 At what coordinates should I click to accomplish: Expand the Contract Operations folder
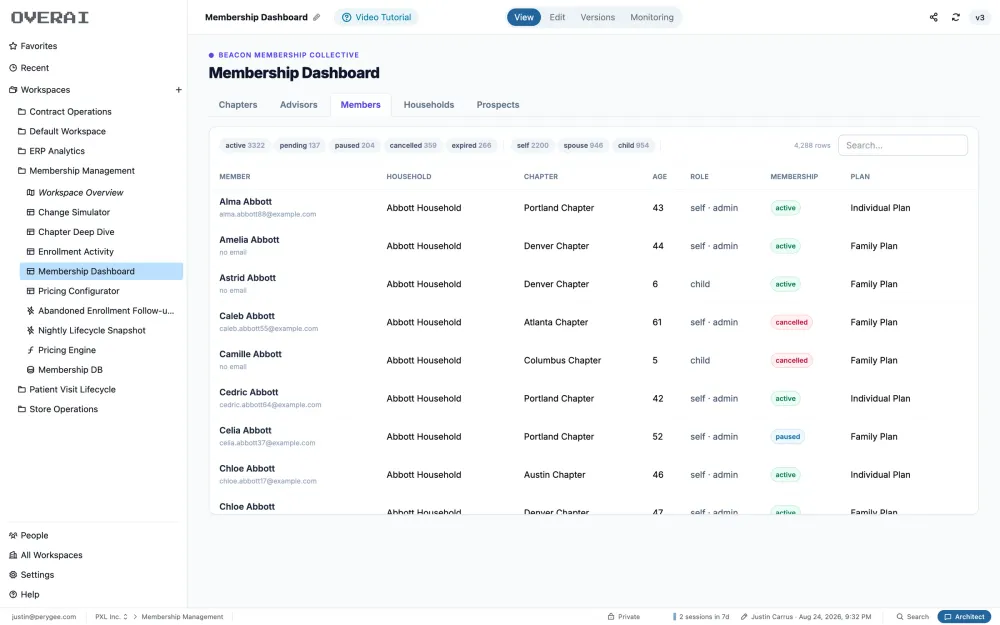[64, 112]
